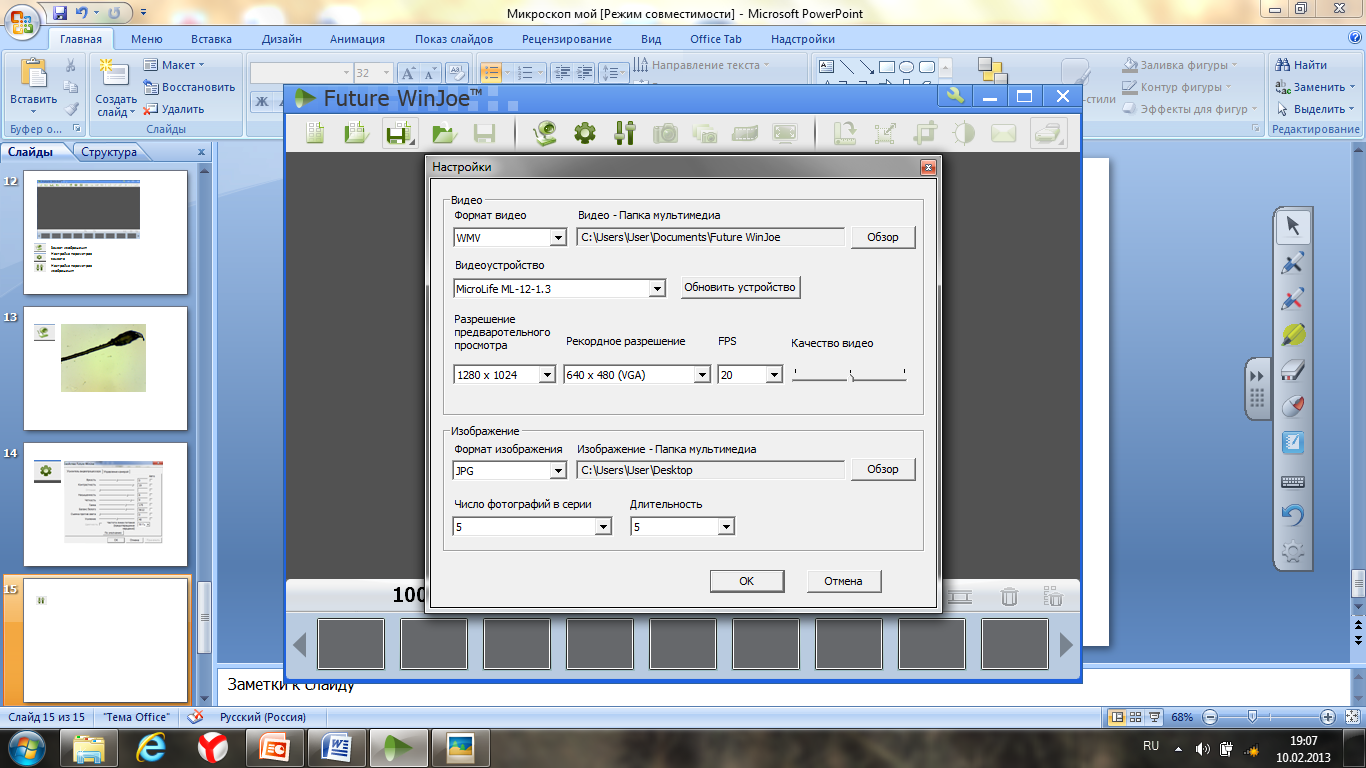Click the film strip video icon in WinJoe
Viewport: 1366px width, 768px height.
coord(745,133)
